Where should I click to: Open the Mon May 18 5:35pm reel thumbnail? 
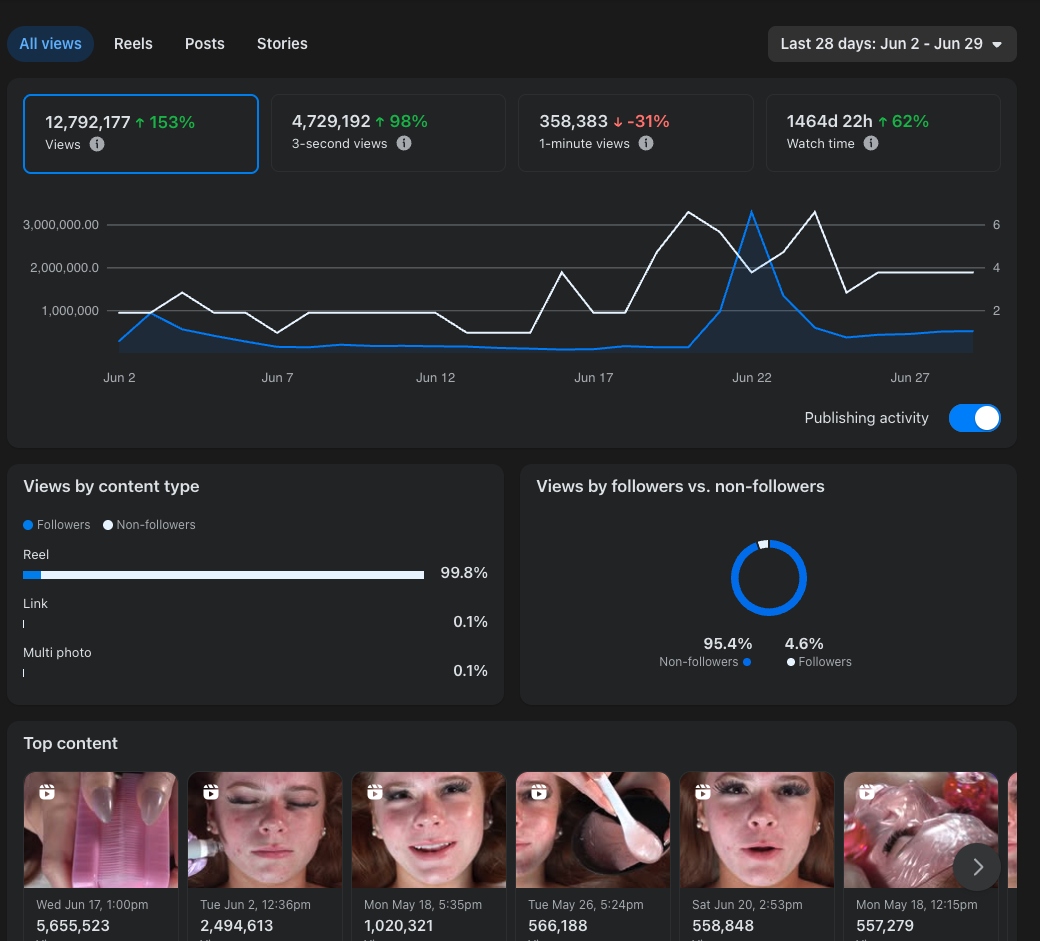coord(428,830)
